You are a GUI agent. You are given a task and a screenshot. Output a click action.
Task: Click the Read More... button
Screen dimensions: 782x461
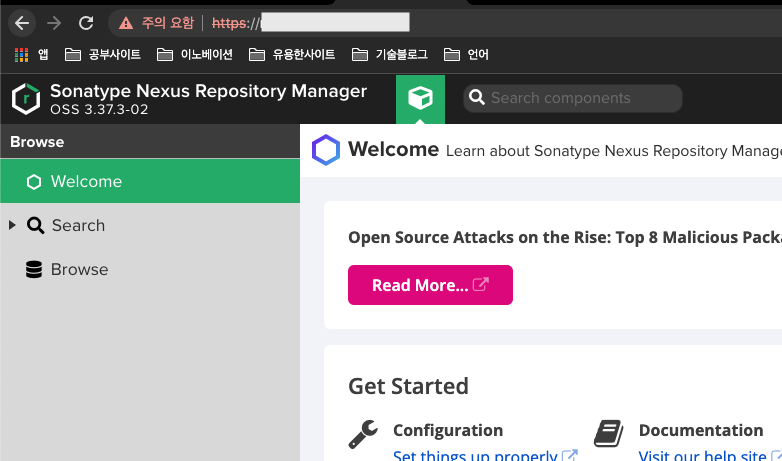point(430,285)
